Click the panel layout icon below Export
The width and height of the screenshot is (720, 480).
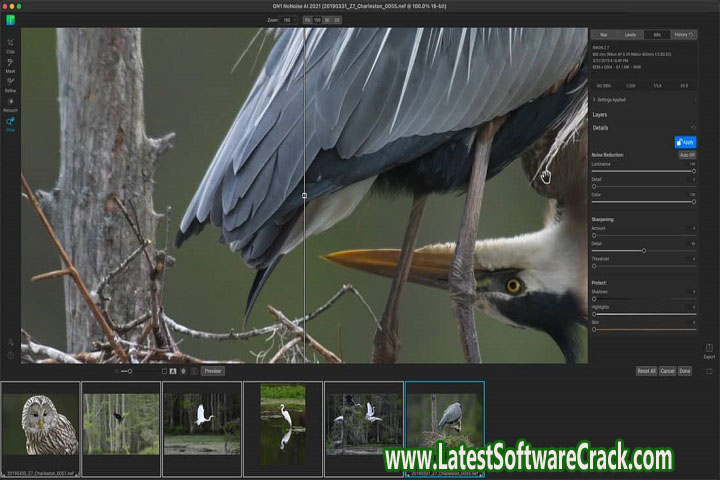click(709, 371)
